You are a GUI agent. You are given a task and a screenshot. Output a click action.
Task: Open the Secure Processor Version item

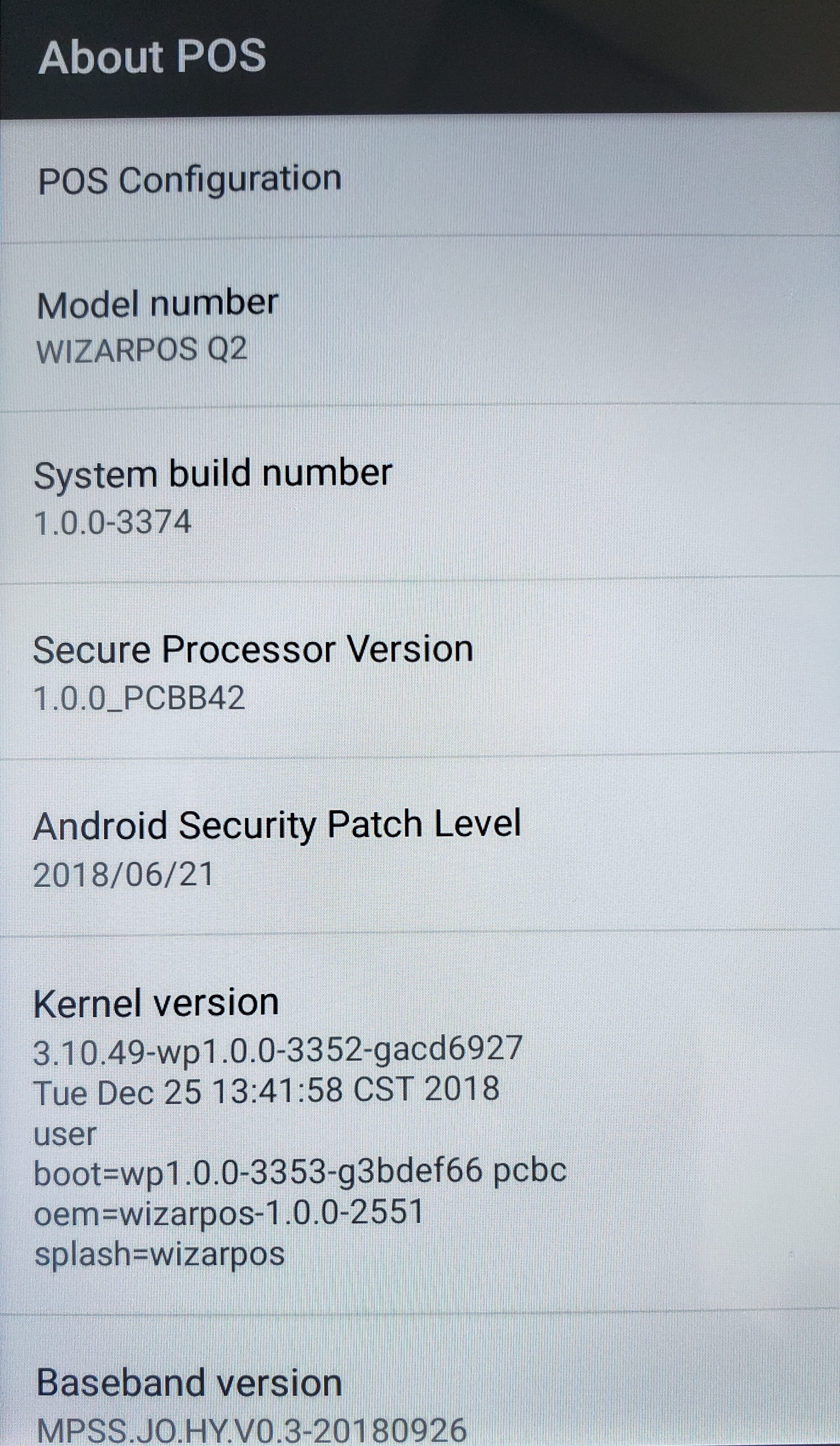point(420,668)
